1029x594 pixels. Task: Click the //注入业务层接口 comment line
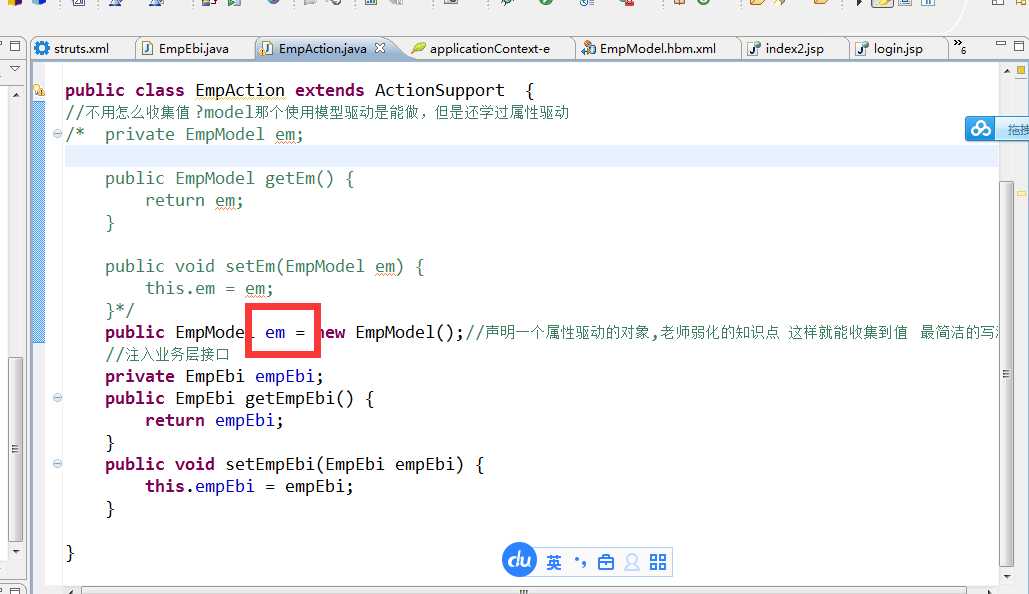click(x=167, y=354)
